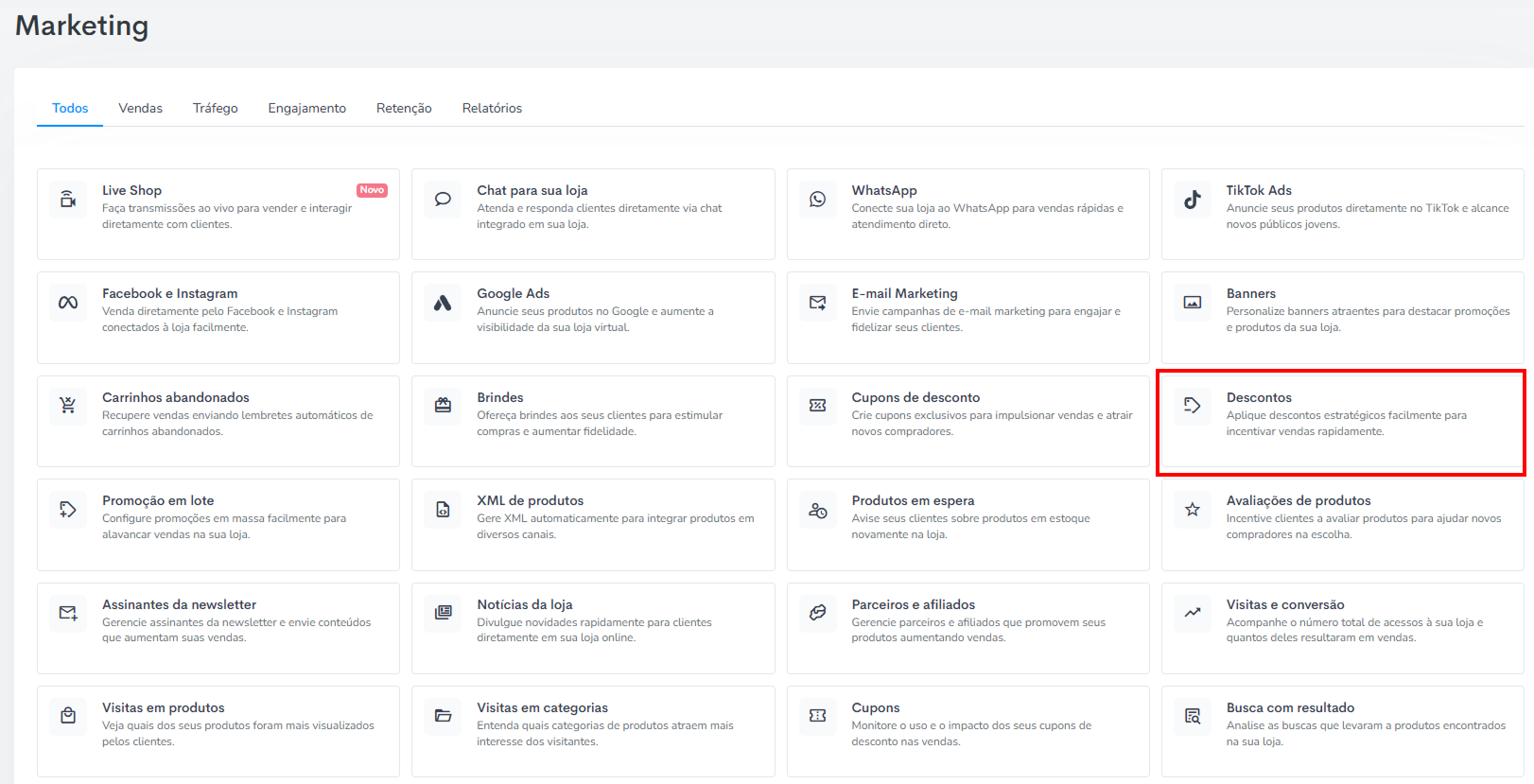This screenshot has width=1534, height=784.
Task: Click the Brindes gift icon
Action: tap(443, 406)
